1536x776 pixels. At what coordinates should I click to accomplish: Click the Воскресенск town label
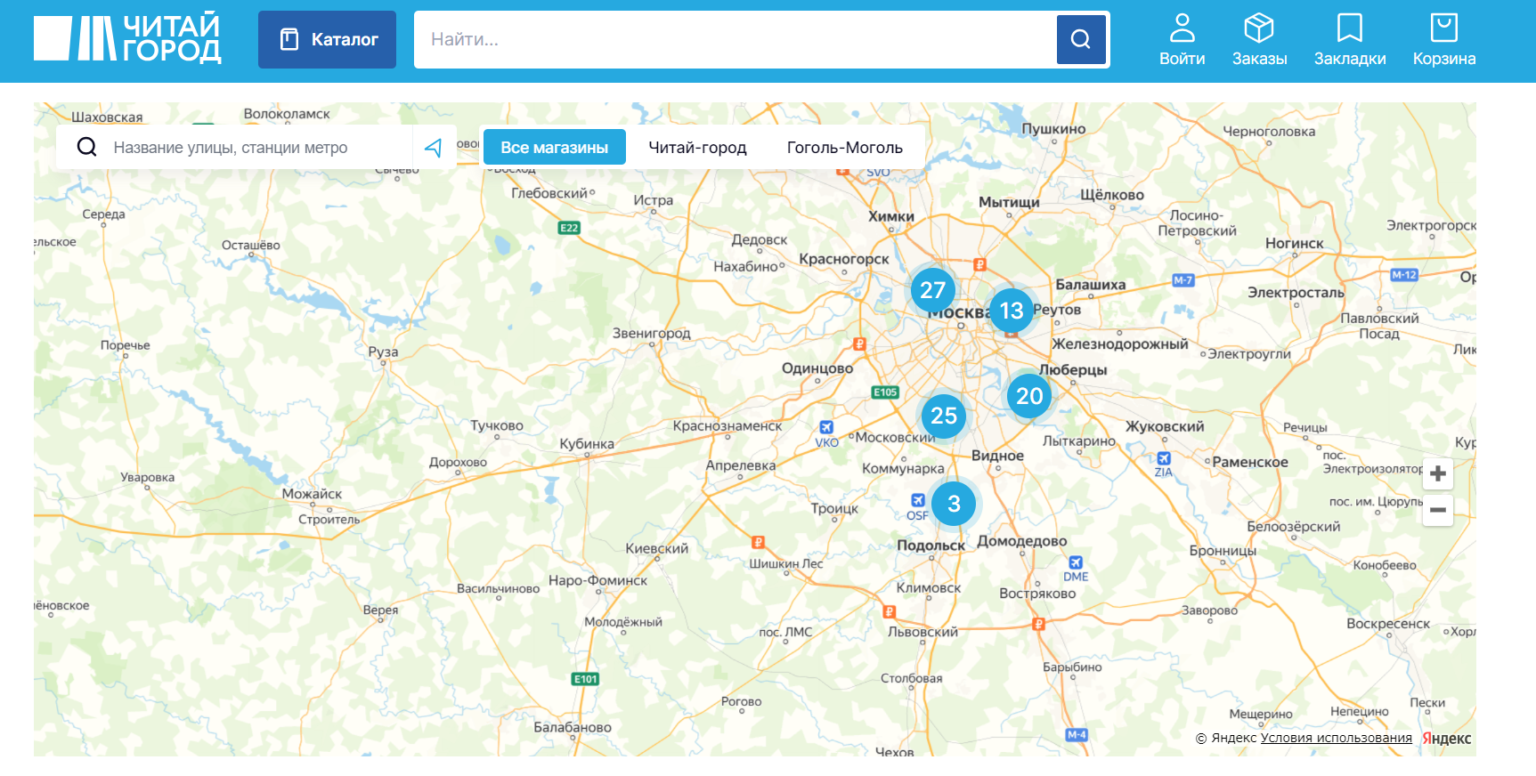click(x=1388, y=623)
